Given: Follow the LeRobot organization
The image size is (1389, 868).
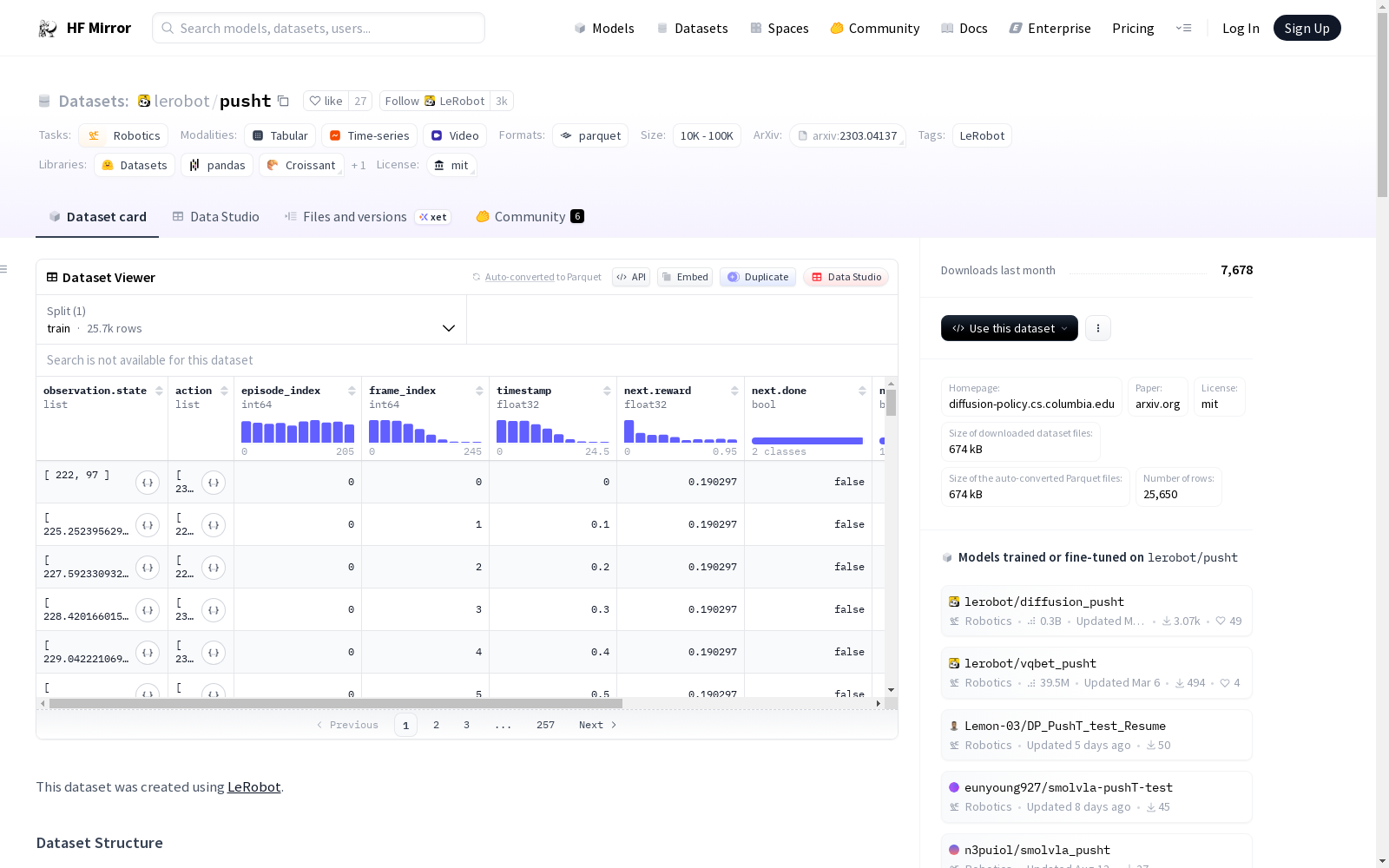Looking at the screenshot, I should pyautogui.click(x=435, y=101).
